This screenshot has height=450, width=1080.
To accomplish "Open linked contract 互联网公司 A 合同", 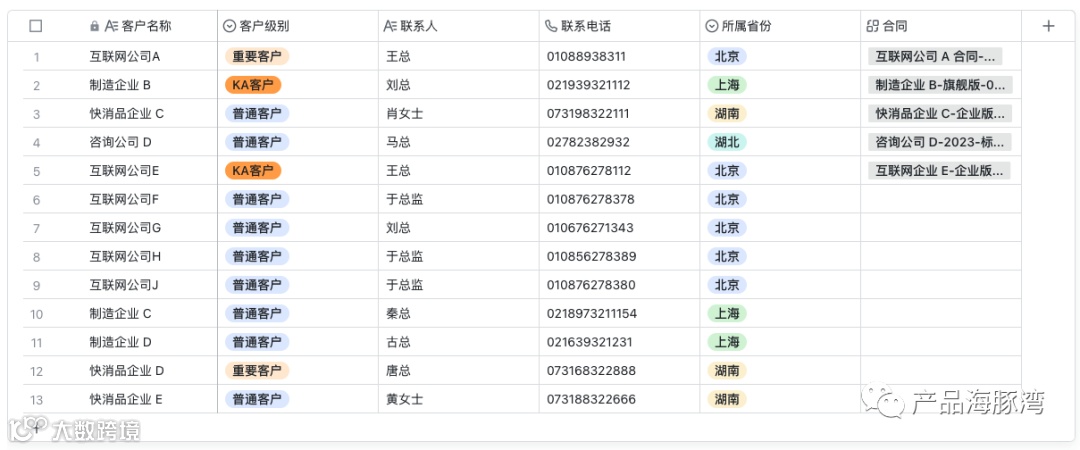I will coord(935,57).
